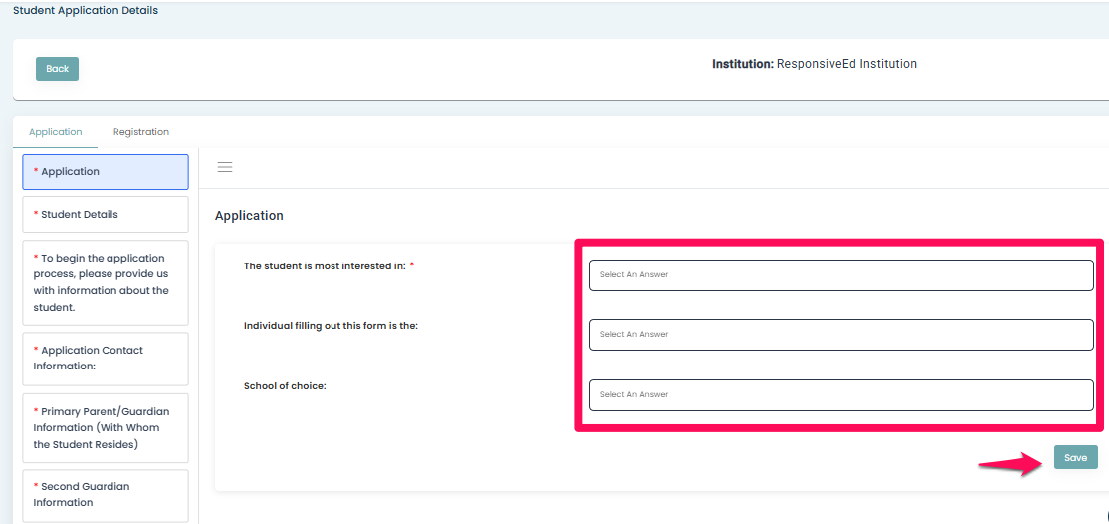Click the hamburger menu icon
The width and height of the screenshot is (1109, 524).
[225, 167]
